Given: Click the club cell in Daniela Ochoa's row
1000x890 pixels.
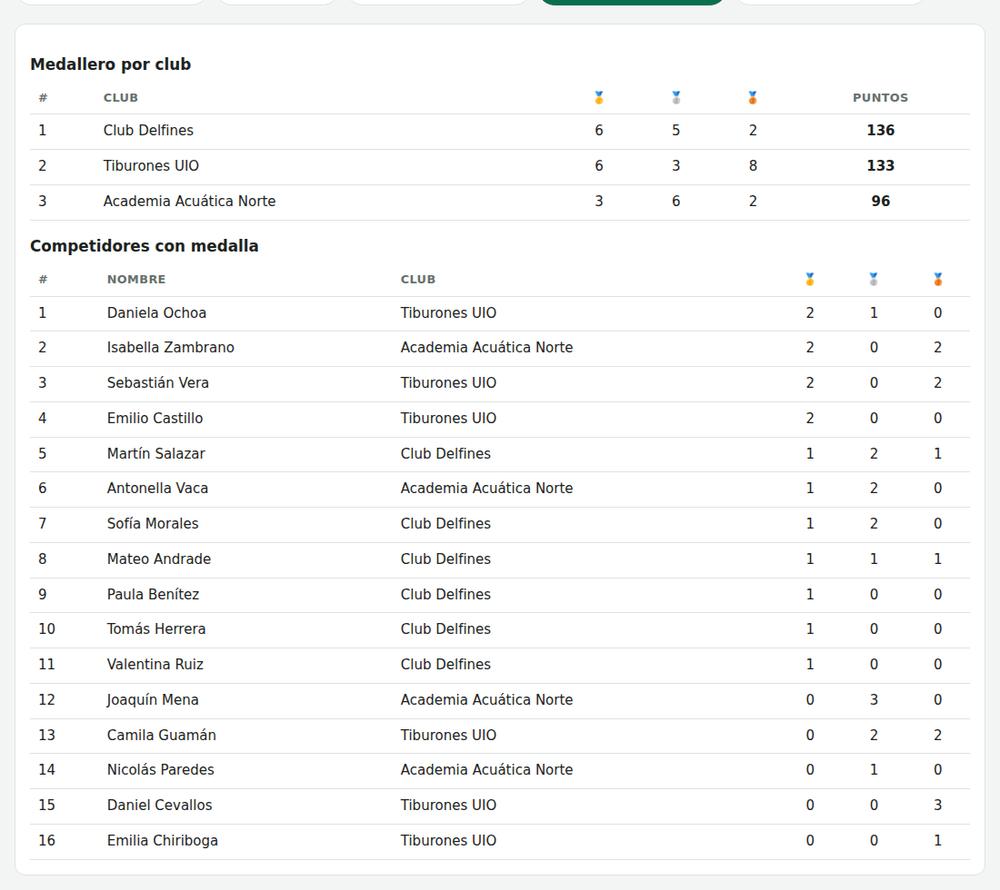Looking at the screenshot, I should click(448, 313).
